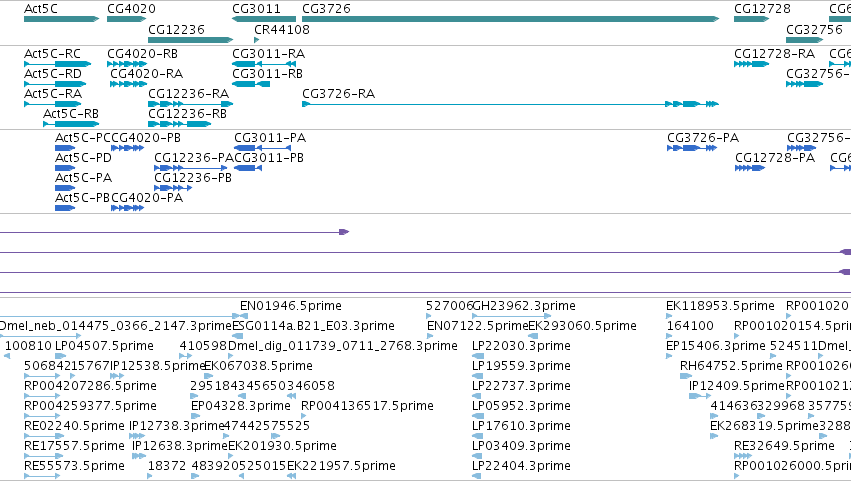Viewport: 851px width, 481px height.
Task: Click the purple arrowhead feature end
Action: pyautogui.click(x=344, y=232)
